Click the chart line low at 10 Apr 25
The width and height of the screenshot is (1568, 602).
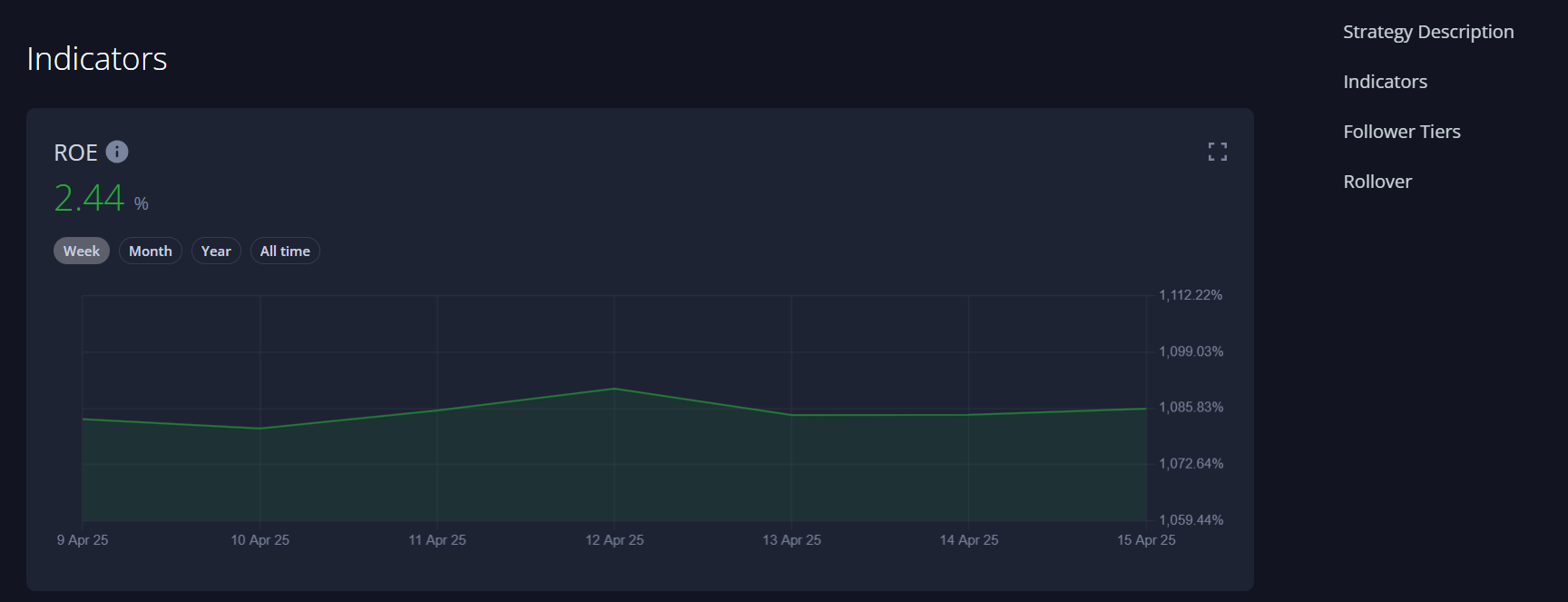[x=260, y=429]
